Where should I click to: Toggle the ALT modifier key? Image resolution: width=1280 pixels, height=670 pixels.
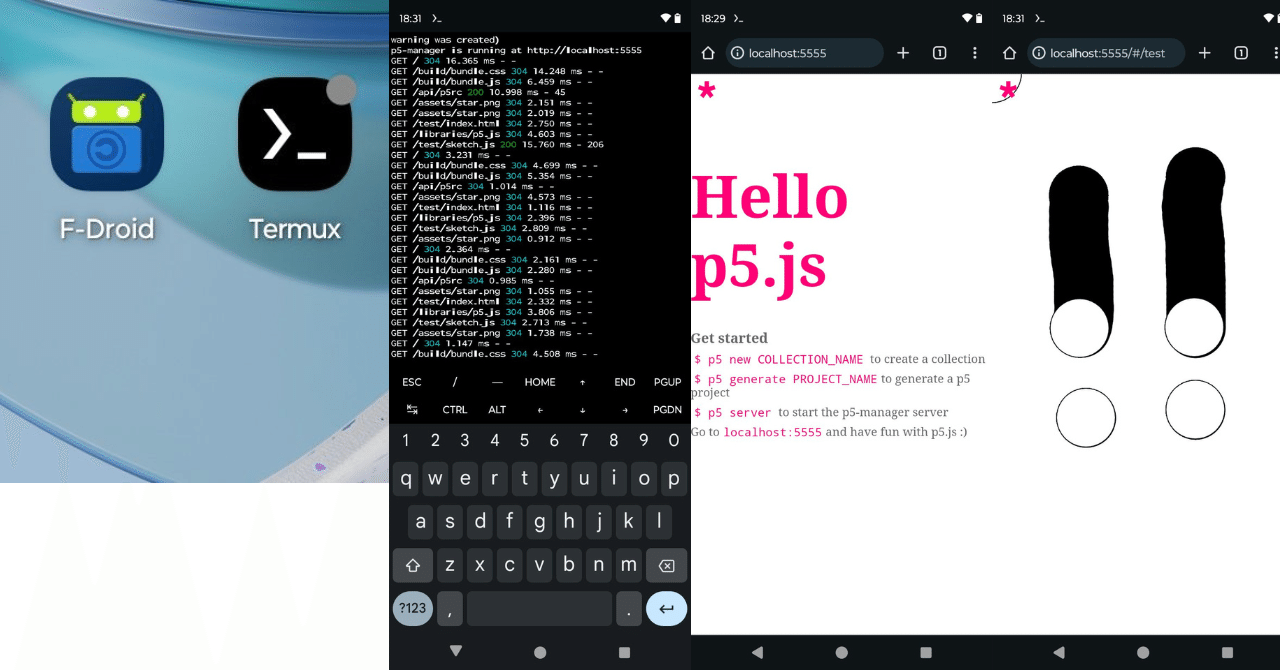(497, 409)
